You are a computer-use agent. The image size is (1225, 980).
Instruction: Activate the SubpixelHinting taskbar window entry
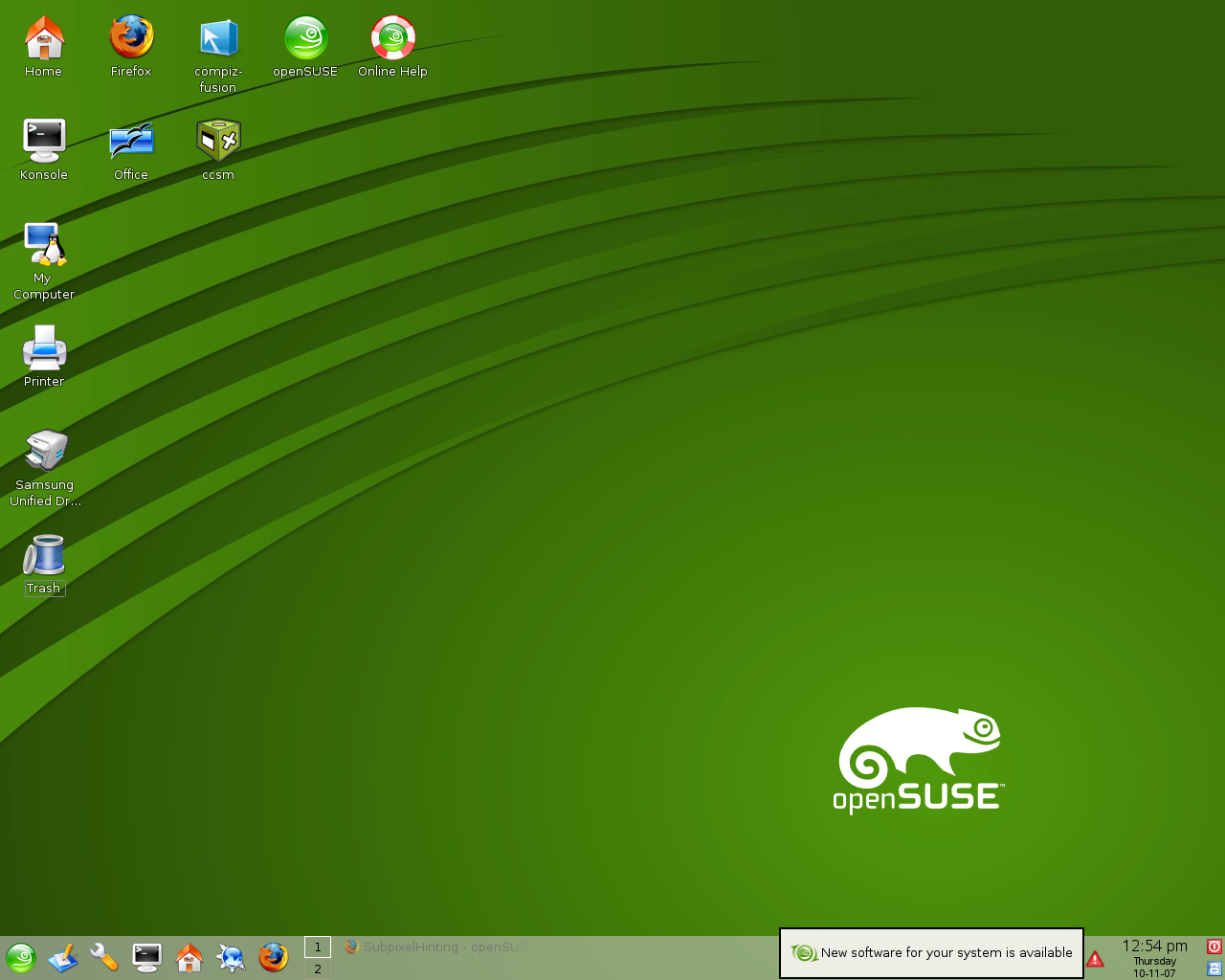pyautogui.click(x=435, y=947)
